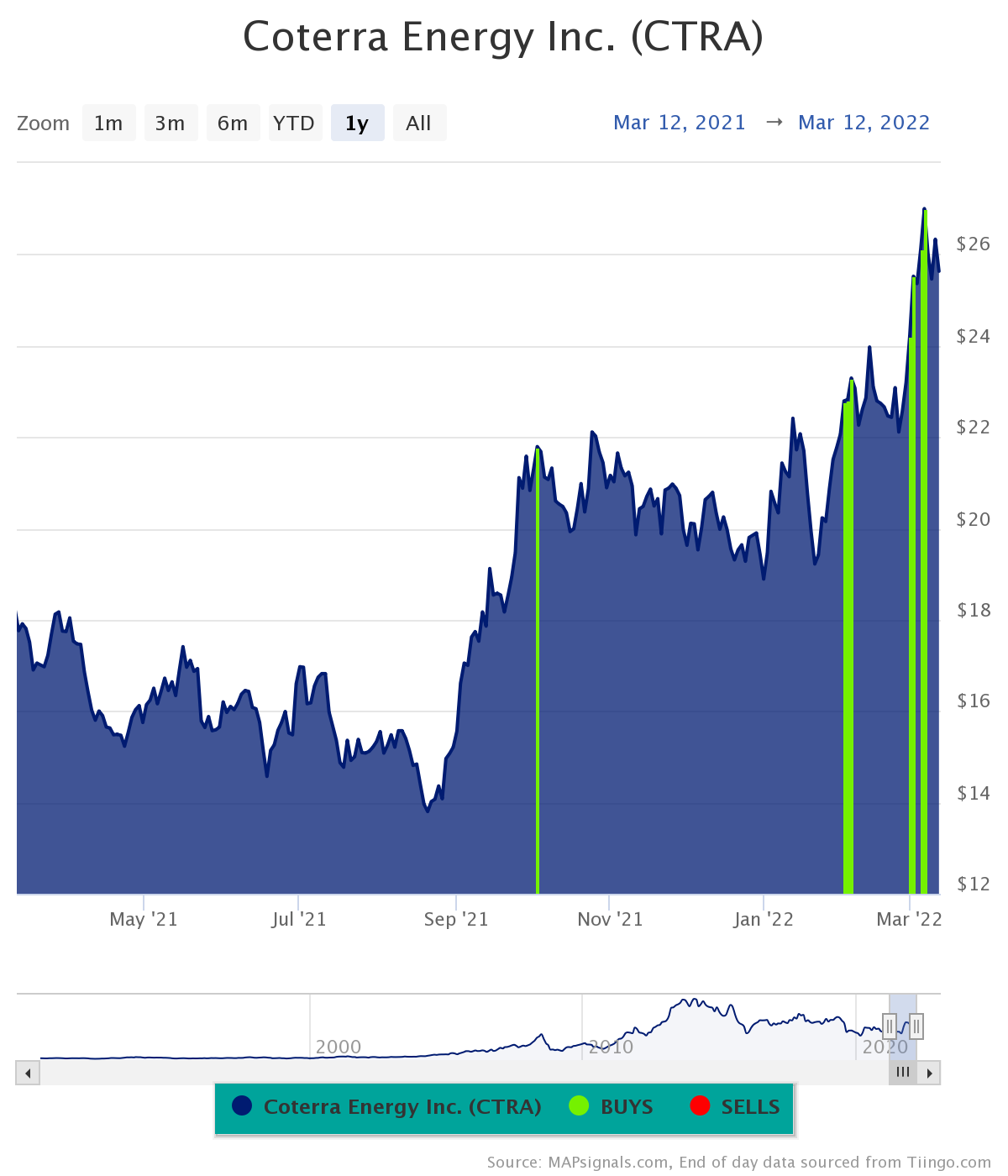Image resolution: width=1008 pixels, height=1176 pixels.
Task: Toggle the SELLS legend series
Action: pyautogui.click(x=735, y=1107)
